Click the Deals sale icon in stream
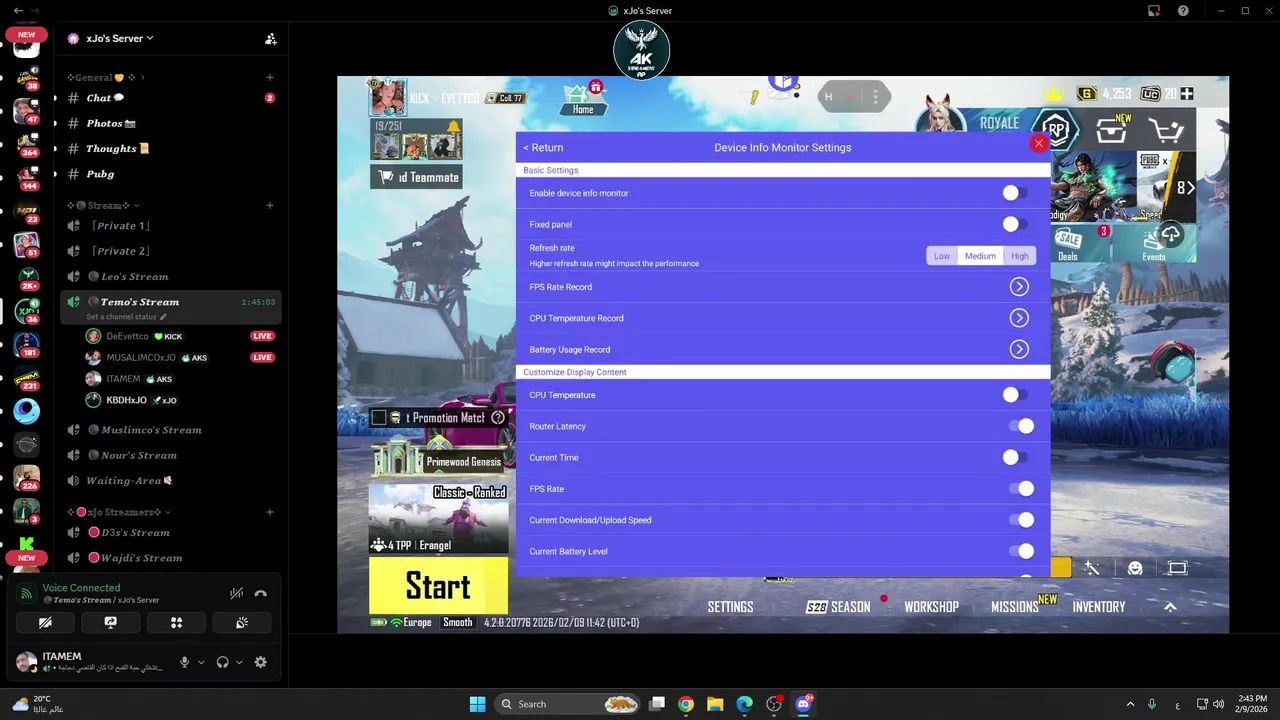 coord(1068,243)
